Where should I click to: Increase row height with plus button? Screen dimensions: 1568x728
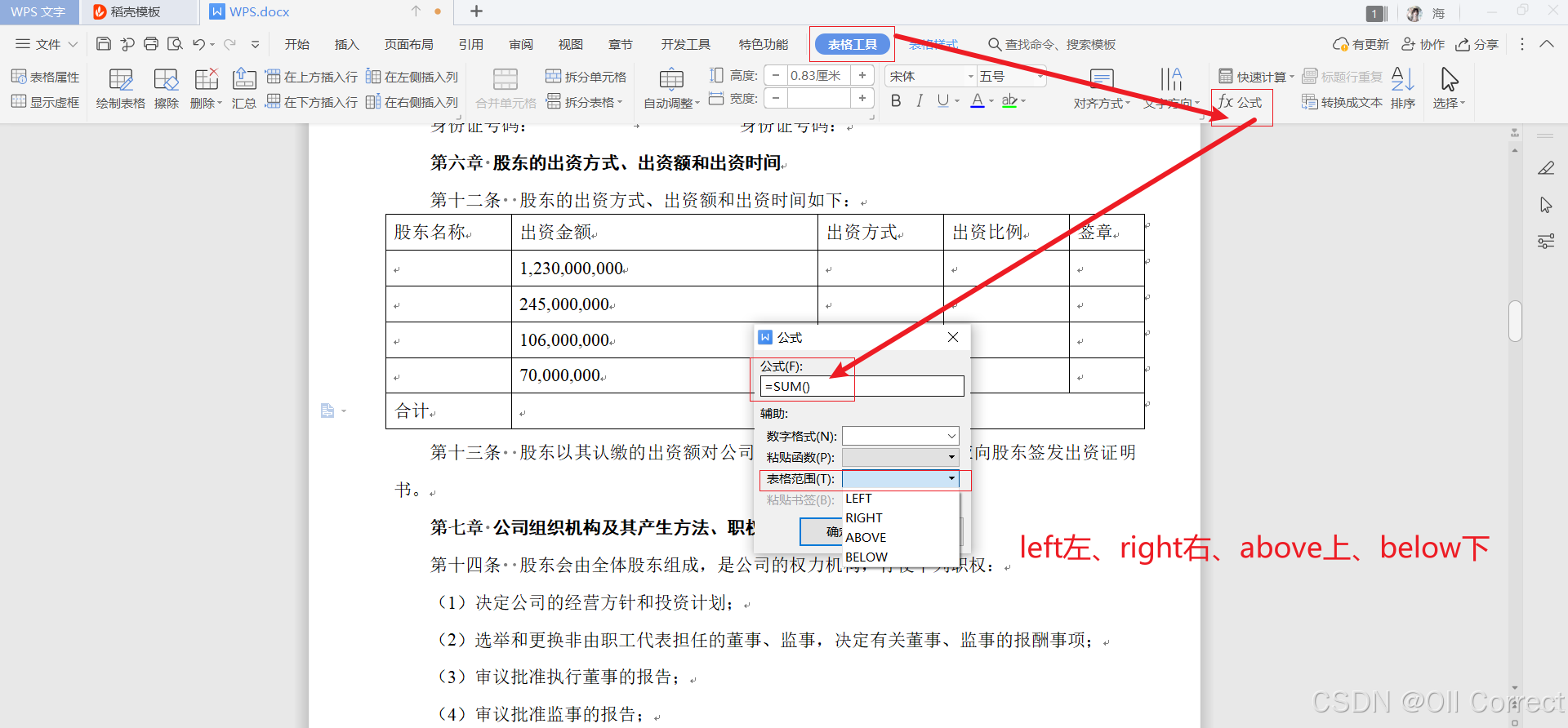(862, 75)
